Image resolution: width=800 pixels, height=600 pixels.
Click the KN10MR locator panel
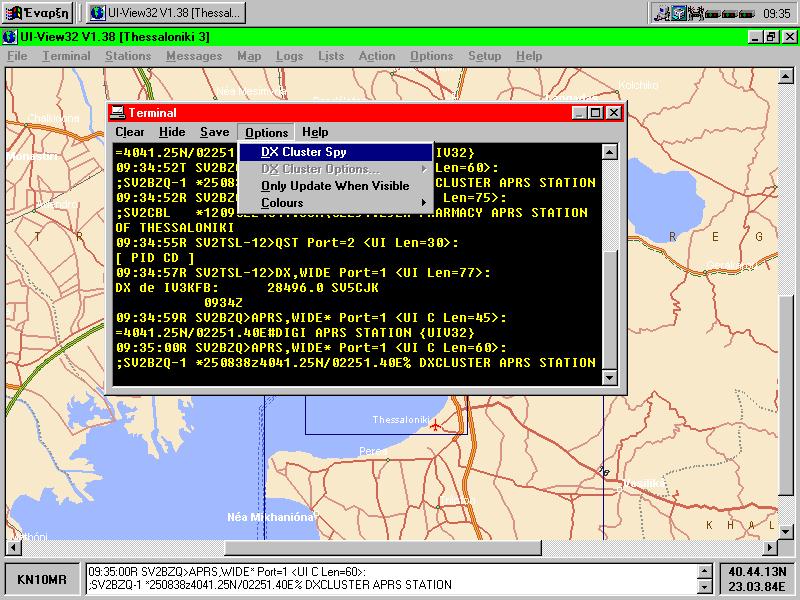pos(42,579)
